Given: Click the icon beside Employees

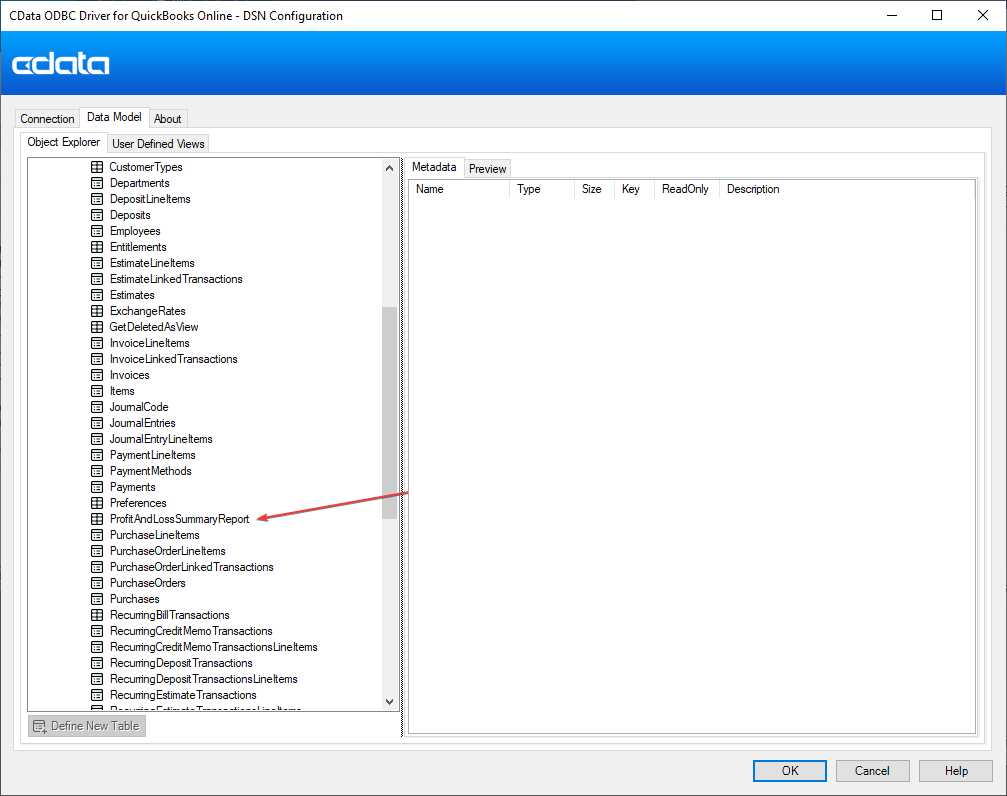Looking at the screenshot, I should point(97,231).
